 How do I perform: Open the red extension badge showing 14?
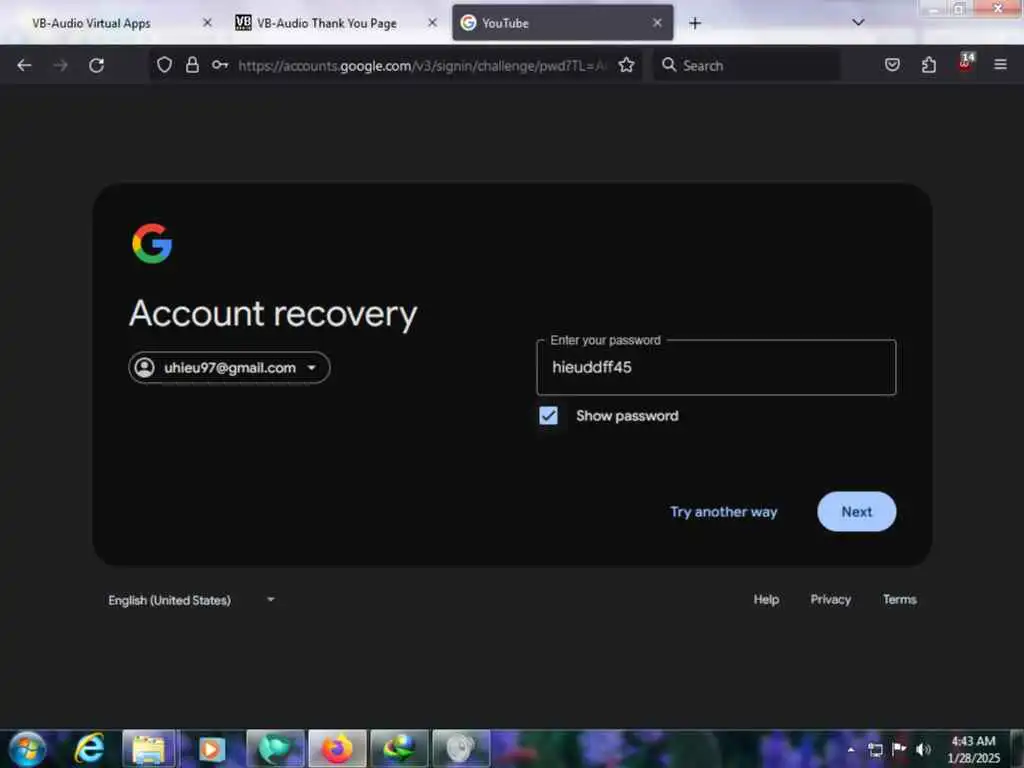(x=965, y=63)
